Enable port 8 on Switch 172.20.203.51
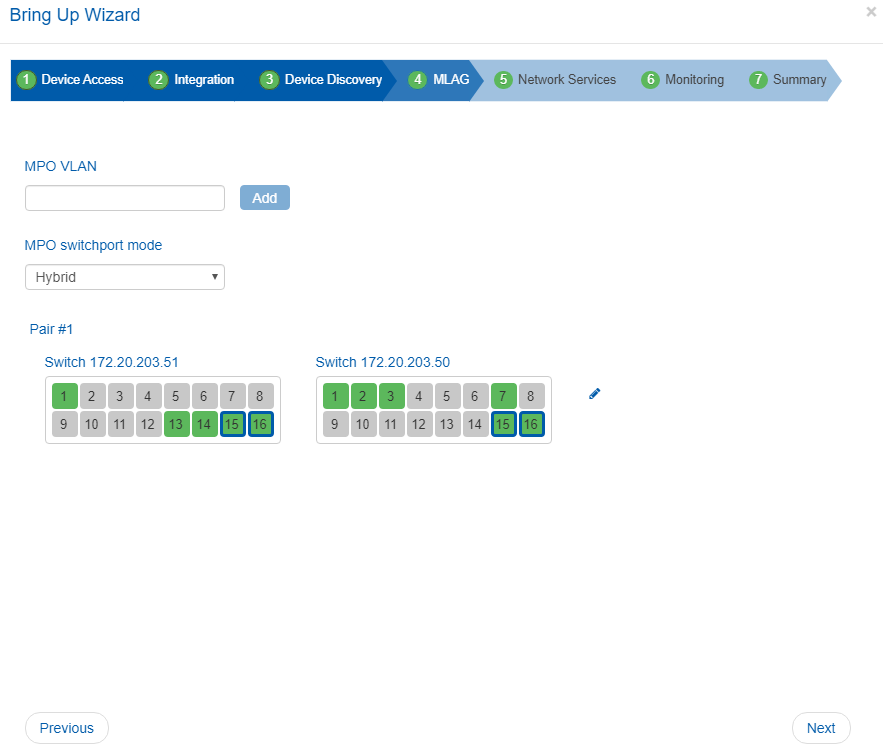This screenshot has width=883, height=752. click(x=261, y=396)
